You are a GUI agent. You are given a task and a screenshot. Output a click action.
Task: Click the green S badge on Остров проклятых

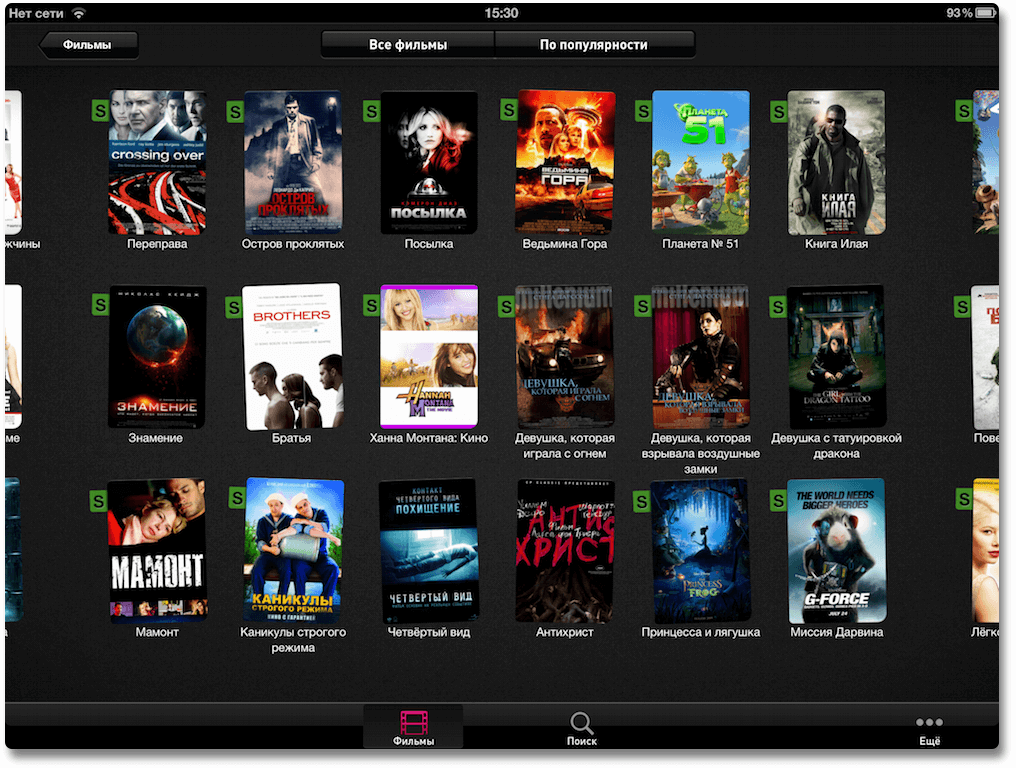point(235,111)
